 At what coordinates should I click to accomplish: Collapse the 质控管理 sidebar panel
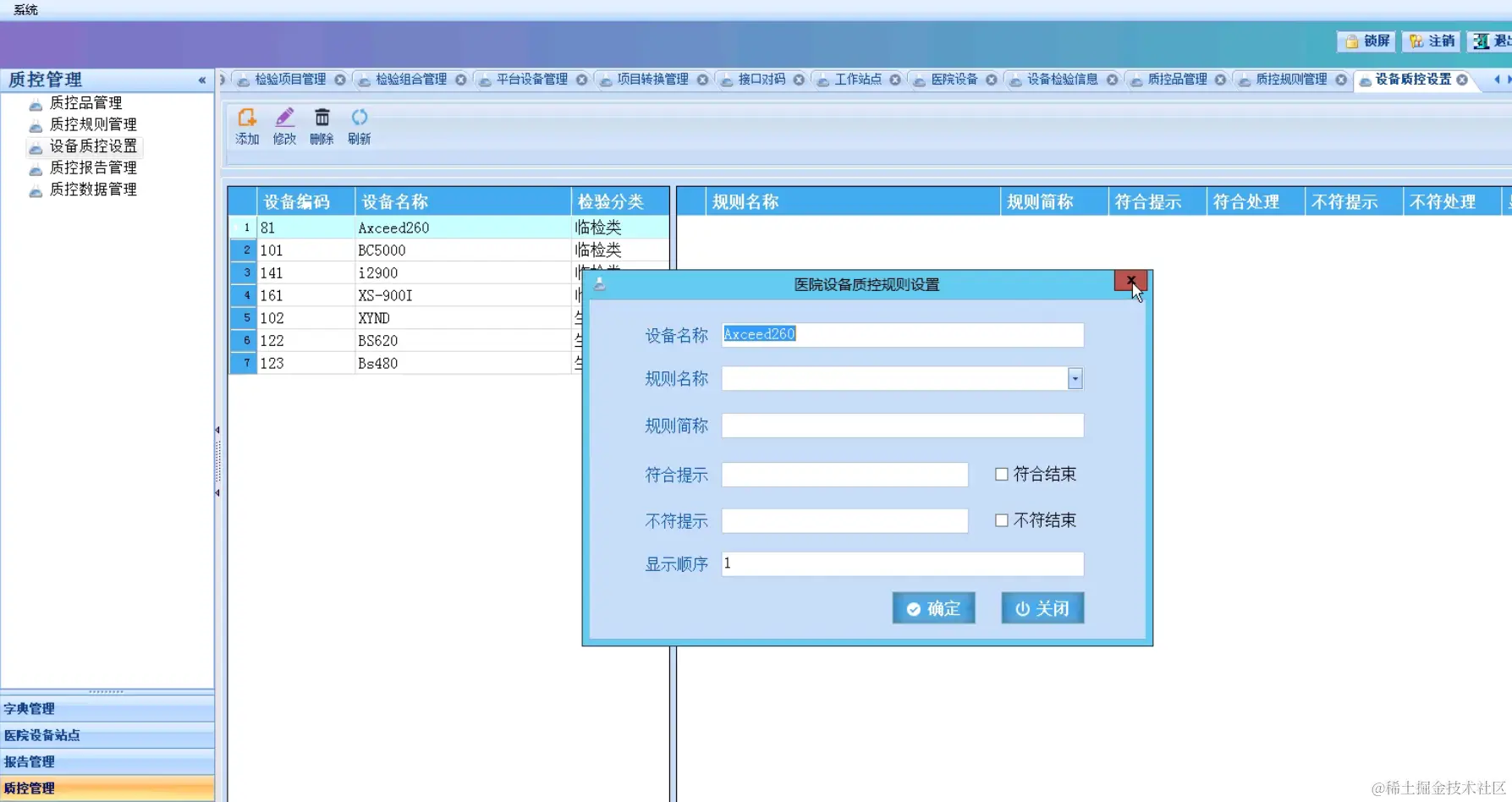[x=202, y=80]
